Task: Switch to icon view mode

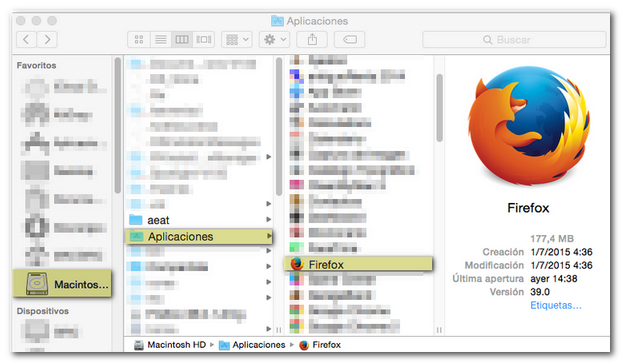Action: [139, 40]
